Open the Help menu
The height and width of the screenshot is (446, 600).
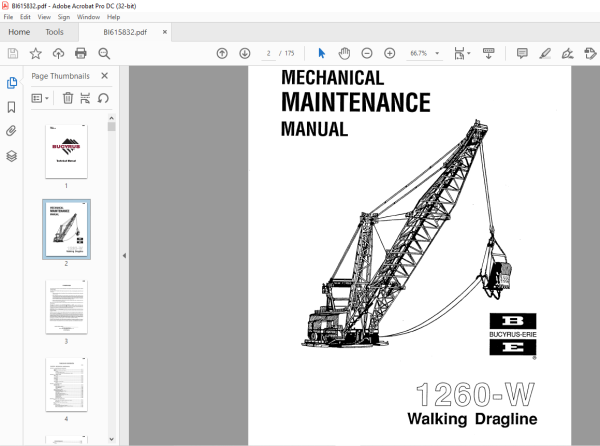(x=113, y=17)
